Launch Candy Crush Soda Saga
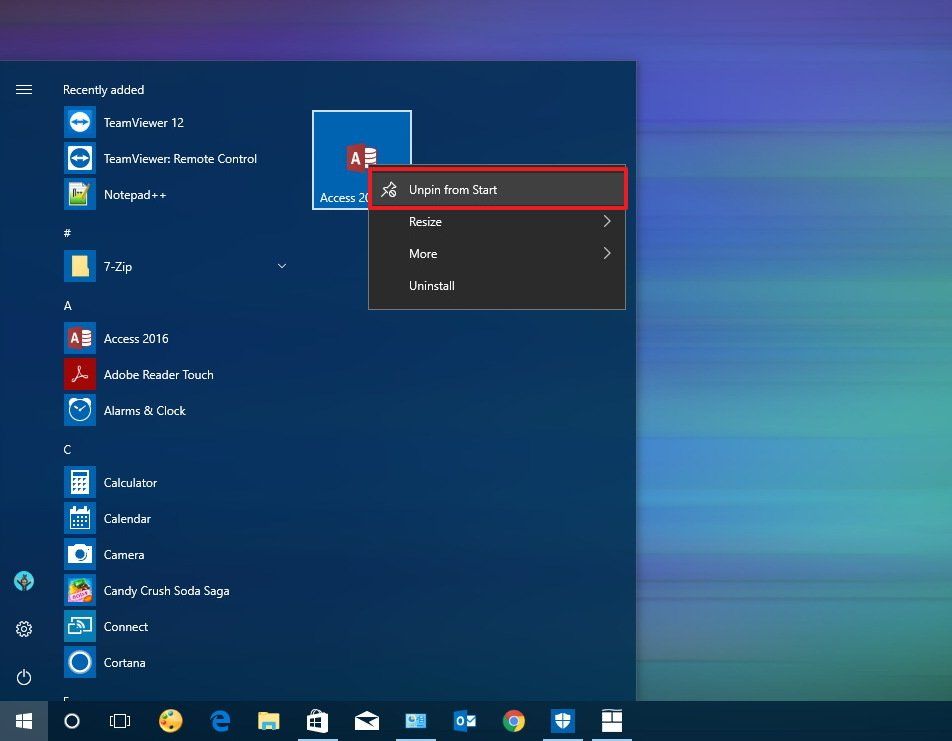Viewport: 952px width, 741px height. tap(166, 590)
